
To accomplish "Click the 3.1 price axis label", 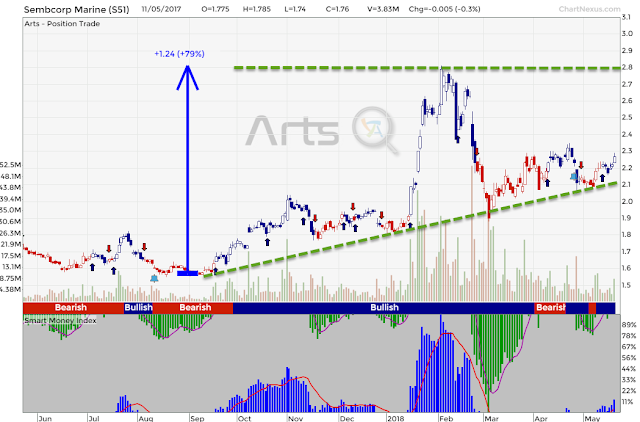I will coord(627,17).
